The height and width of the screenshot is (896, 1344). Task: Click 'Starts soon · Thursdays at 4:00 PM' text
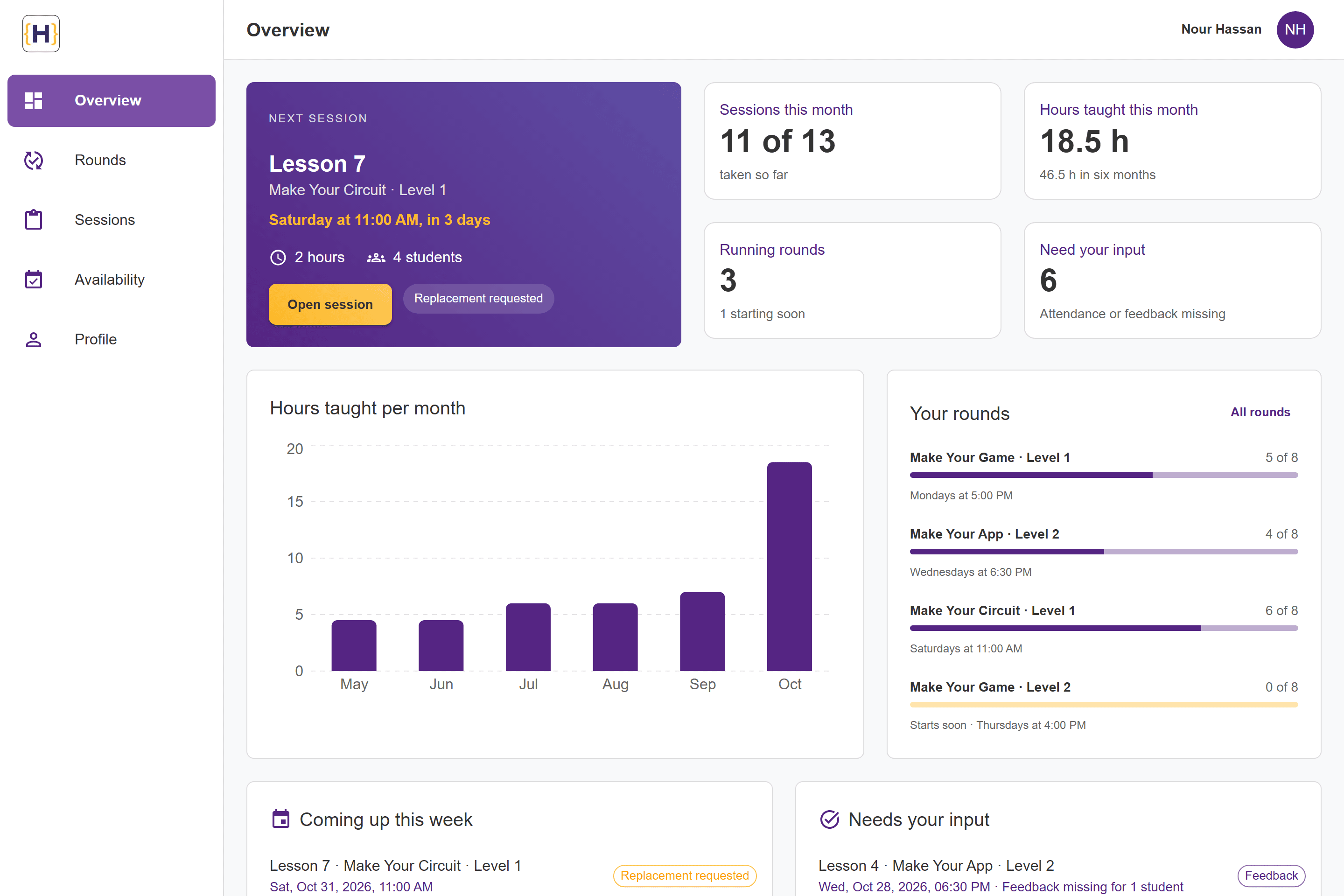pos(998,725)
